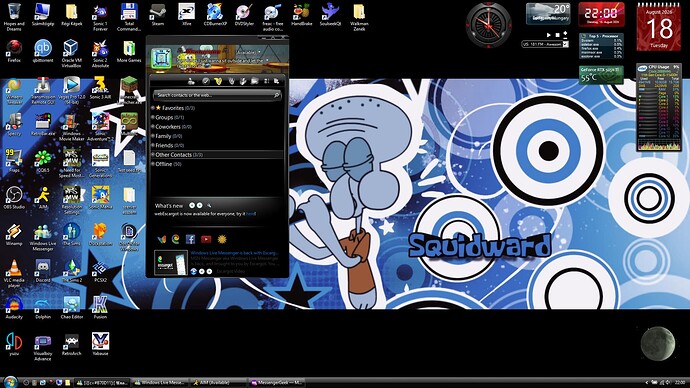
Task: Launch DVDStyler desktop shortcut
Action: (x=244, y=15)
